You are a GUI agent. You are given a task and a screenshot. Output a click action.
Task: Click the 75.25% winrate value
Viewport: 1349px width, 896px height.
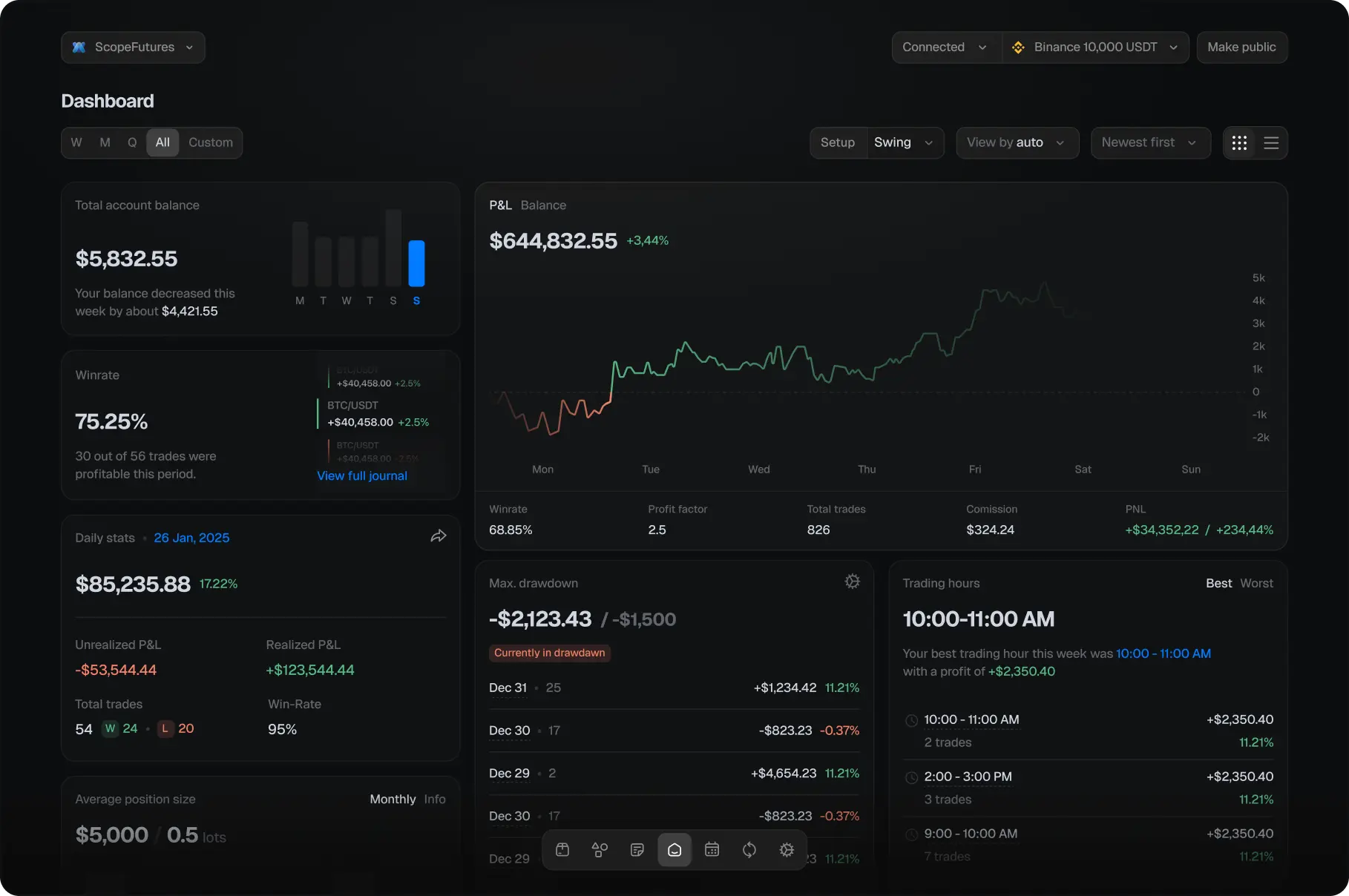[x=111, y=422]
